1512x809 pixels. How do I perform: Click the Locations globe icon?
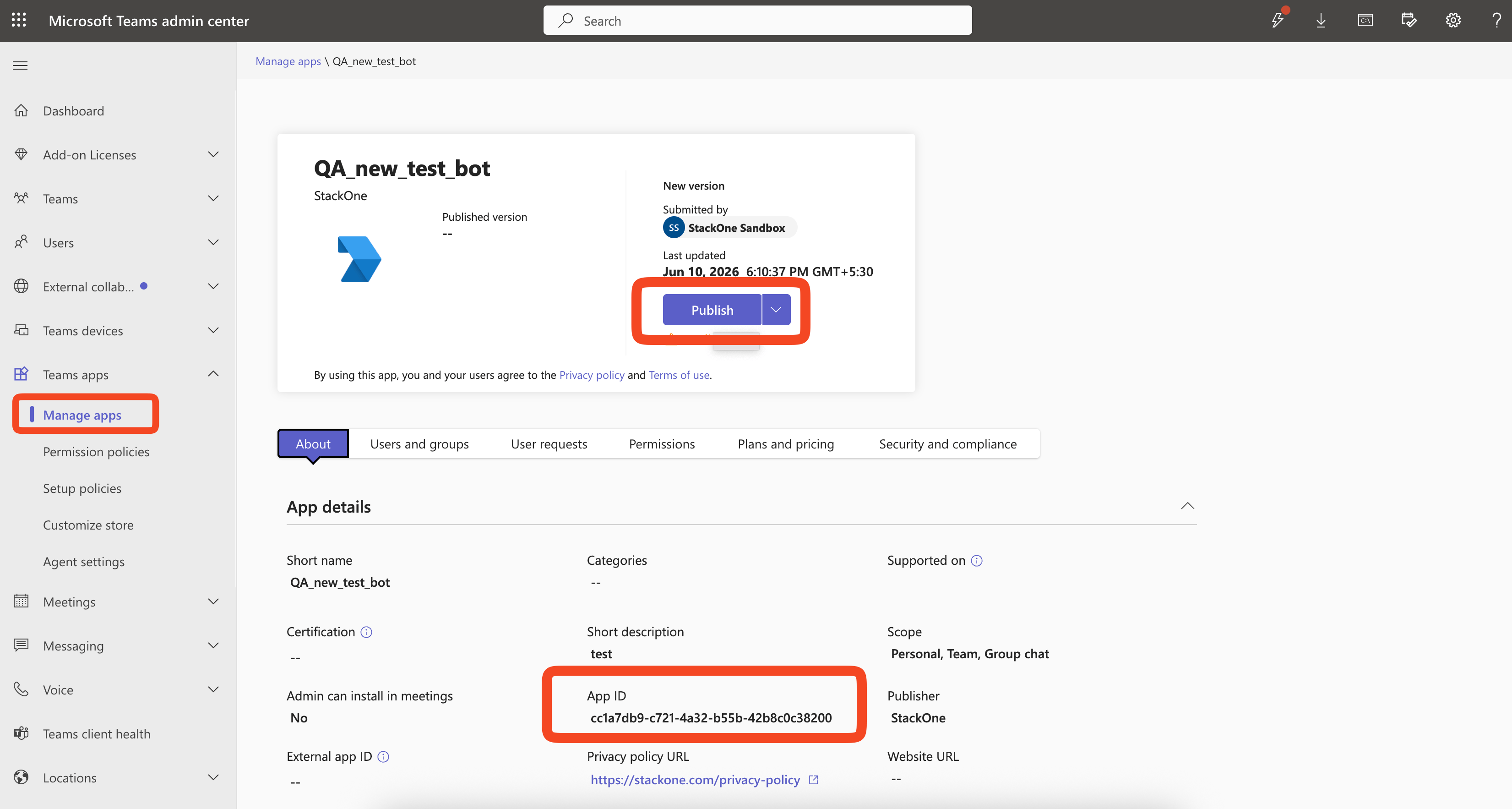click(21, 777)
